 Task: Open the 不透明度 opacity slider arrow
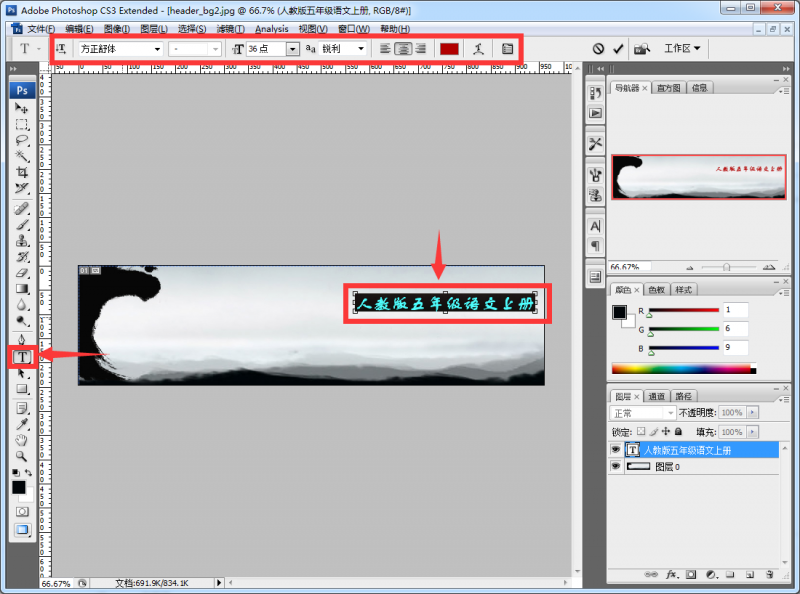point(753,412)
